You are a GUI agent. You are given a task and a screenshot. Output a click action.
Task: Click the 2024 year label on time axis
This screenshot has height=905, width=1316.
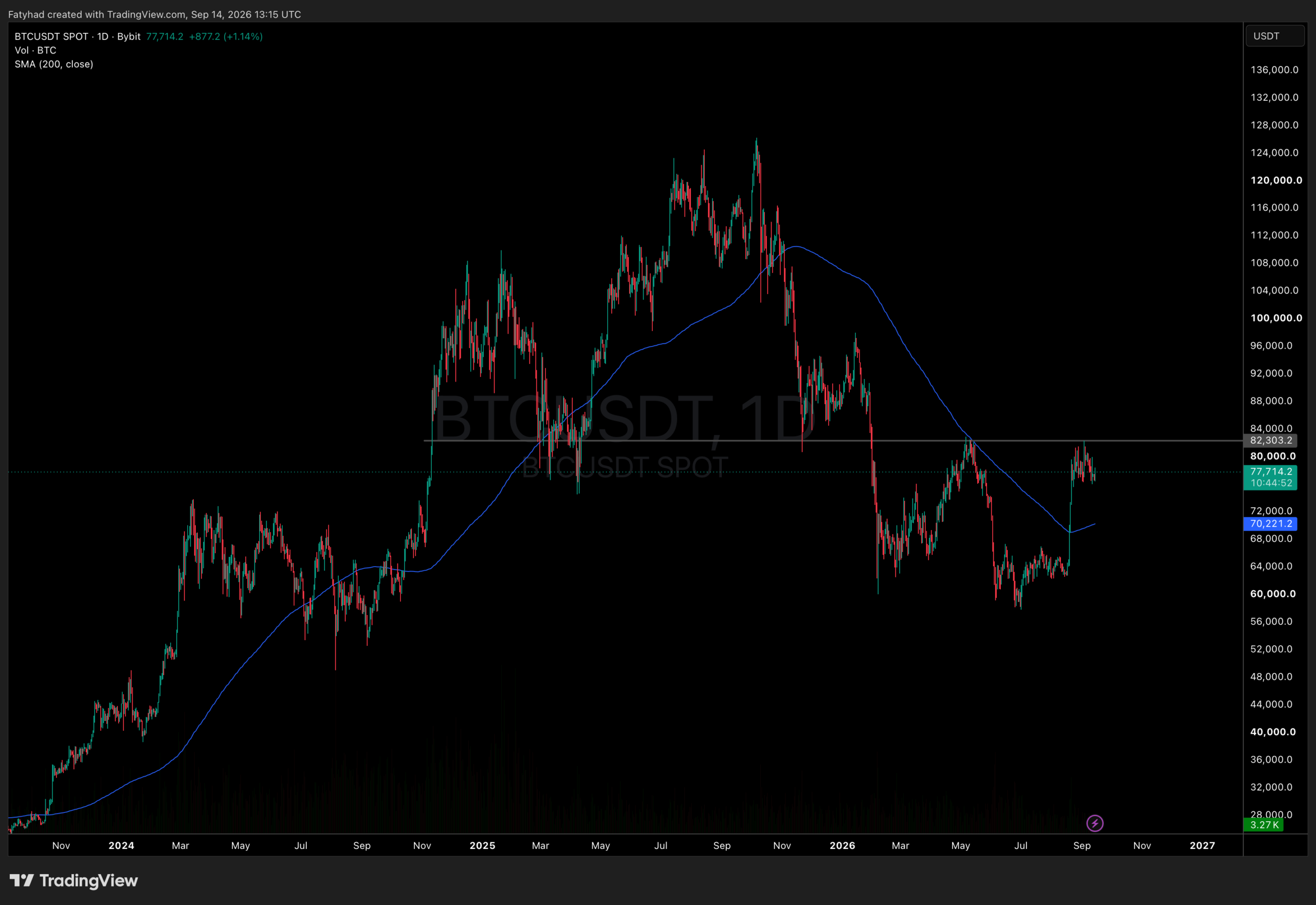click(x=121, y=845)
